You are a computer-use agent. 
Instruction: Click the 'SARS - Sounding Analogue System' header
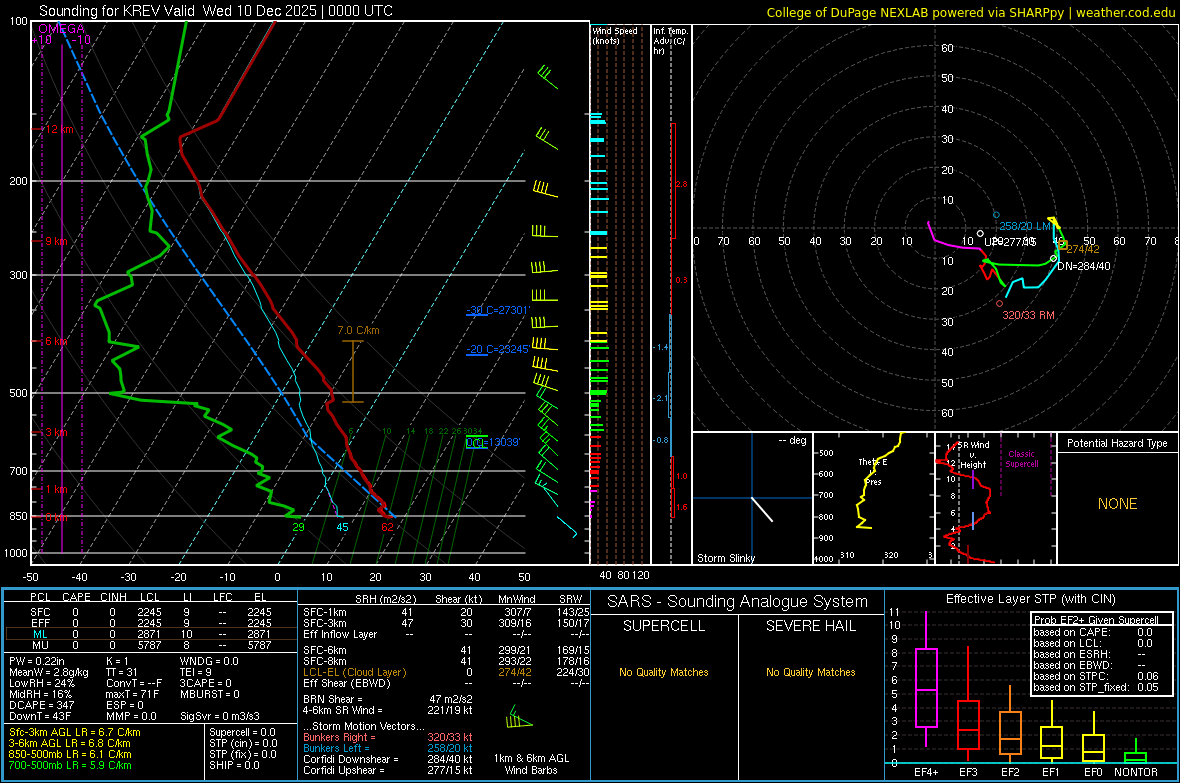(x=737, y=602)
